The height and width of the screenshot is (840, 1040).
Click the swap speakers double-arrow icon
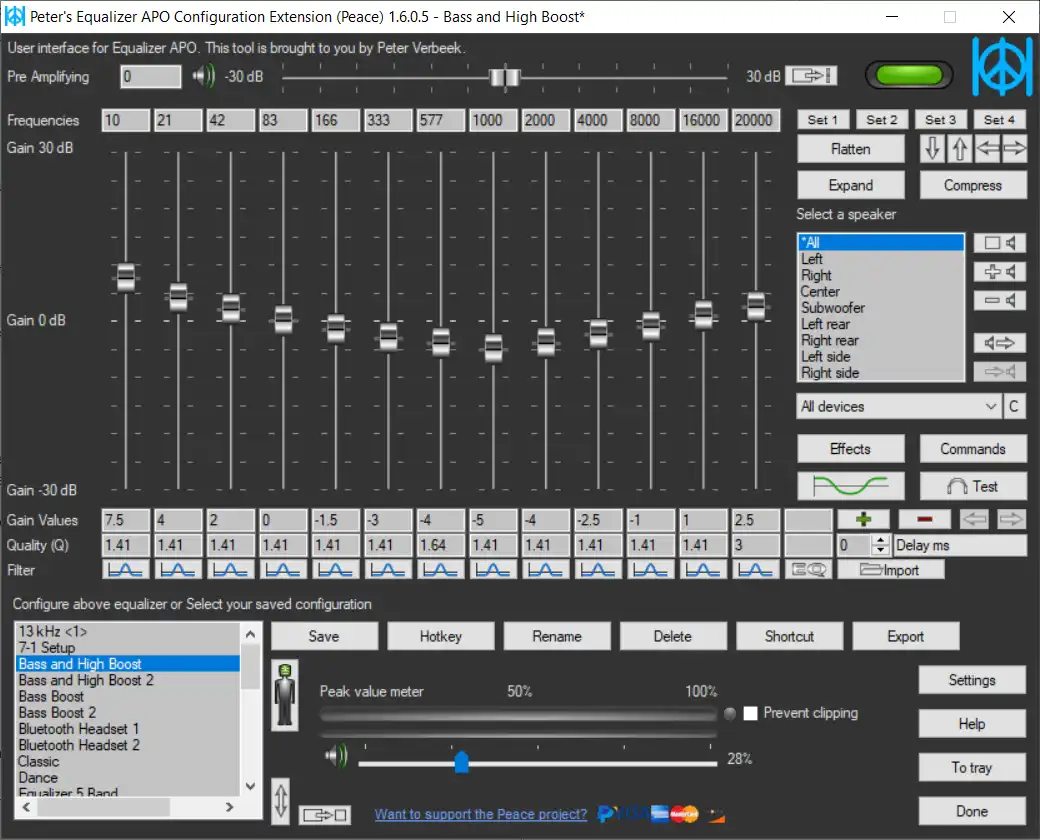coord(1000,343)
